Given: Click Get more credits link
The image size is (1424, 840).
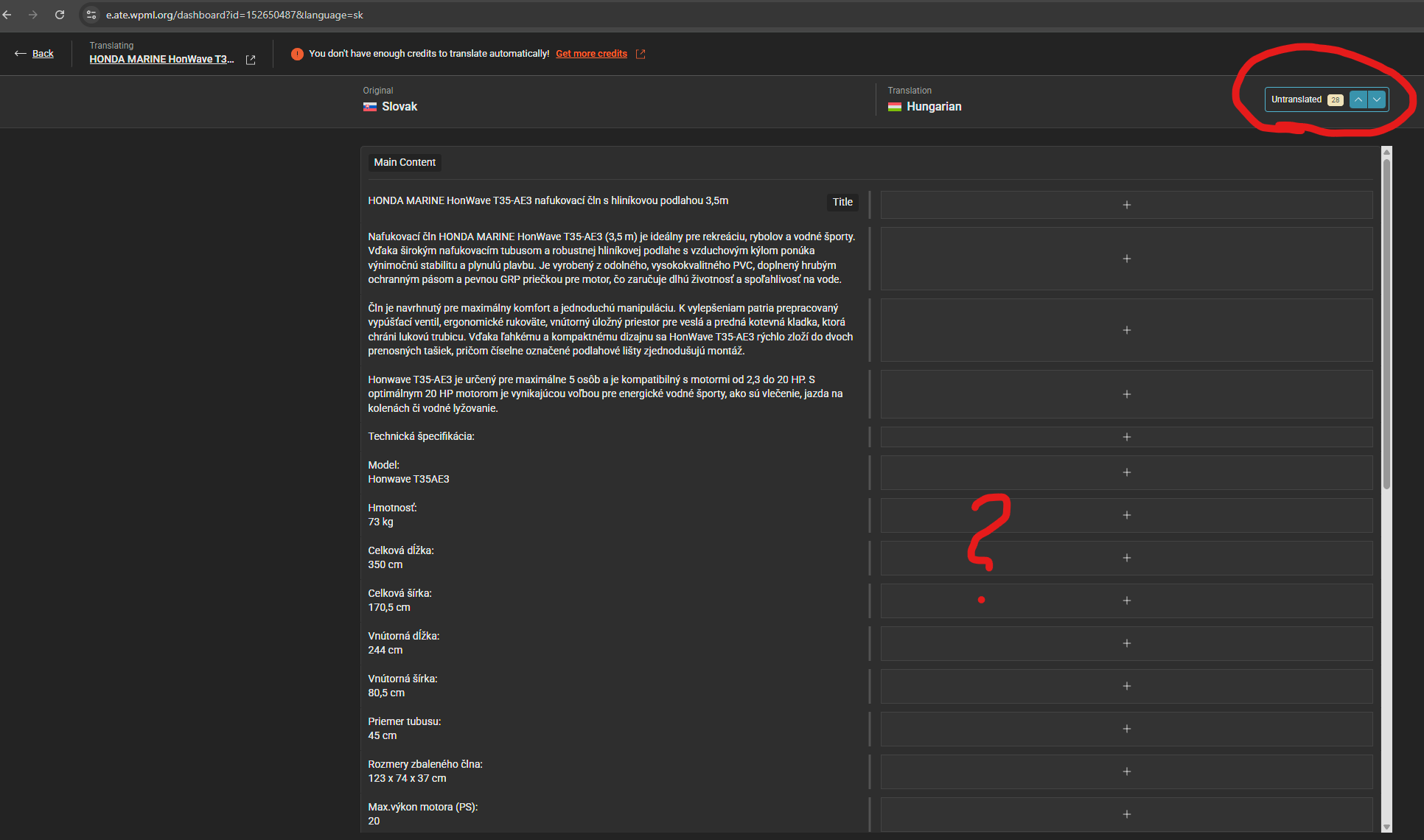Looking at the screenshot, I should 591,54.
